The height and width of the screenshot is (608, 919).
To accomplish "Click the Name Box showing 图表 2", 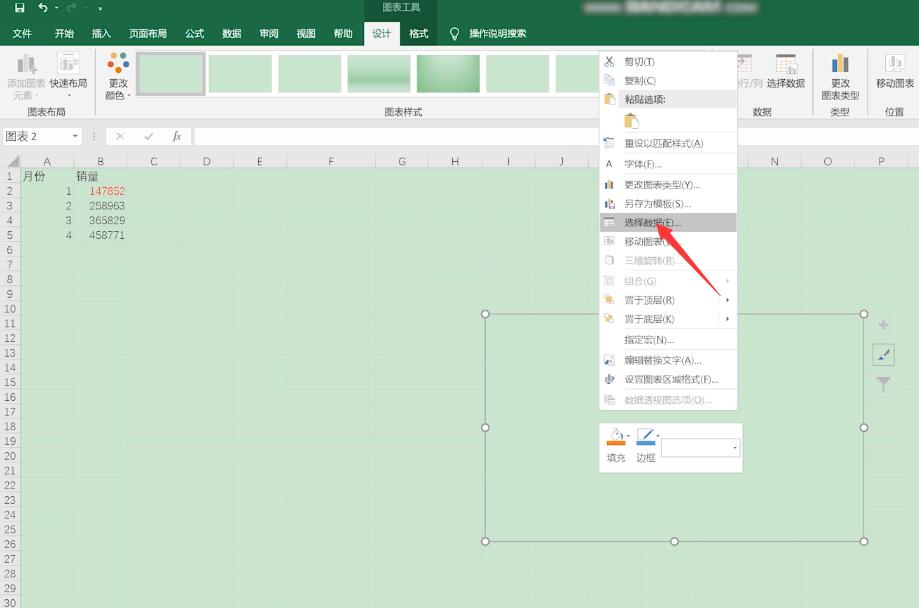I will pos(36,136).
